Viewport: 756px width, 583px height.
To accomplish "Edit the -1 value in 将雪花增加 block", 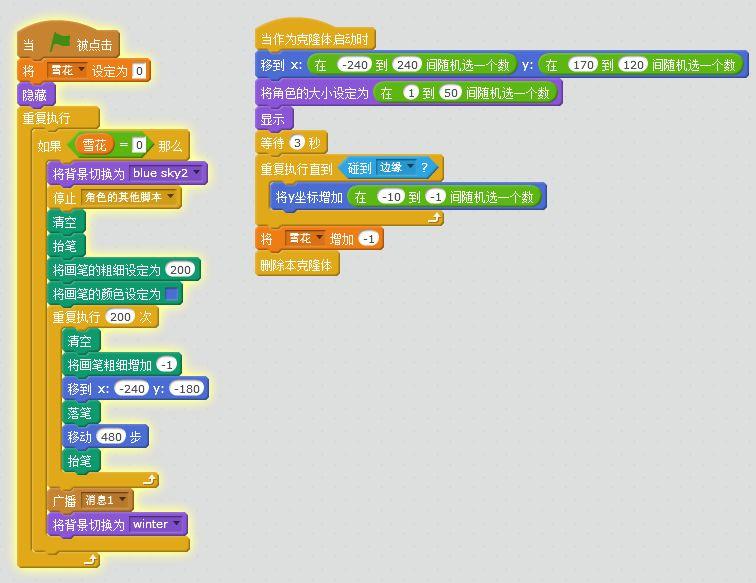I will pos(369,239).
